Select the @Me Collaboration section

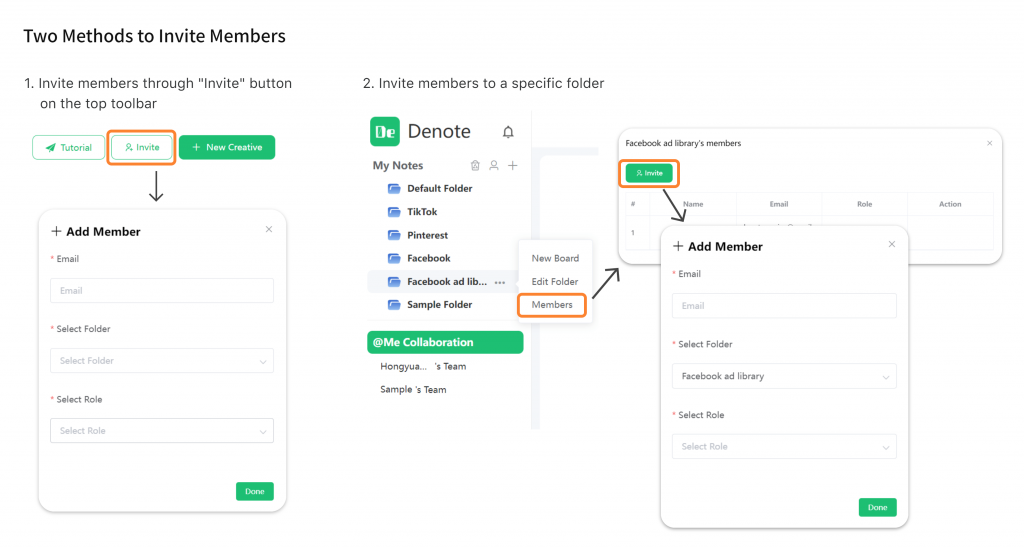coord(445,342)
